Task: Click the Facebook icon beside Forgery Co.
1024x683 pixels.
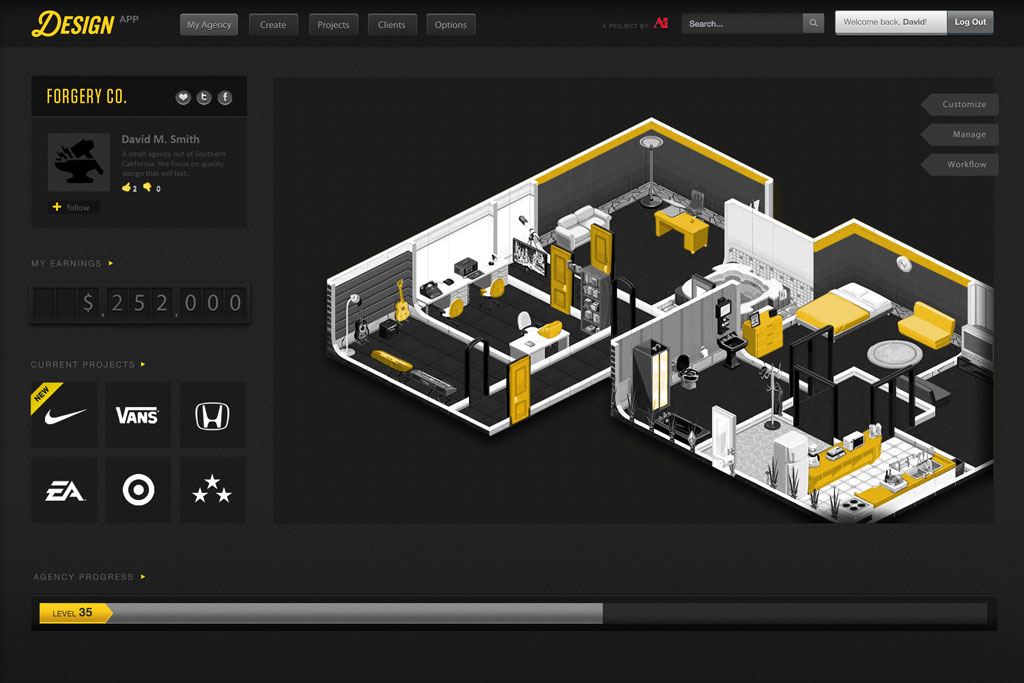Action: click(225, 97)
